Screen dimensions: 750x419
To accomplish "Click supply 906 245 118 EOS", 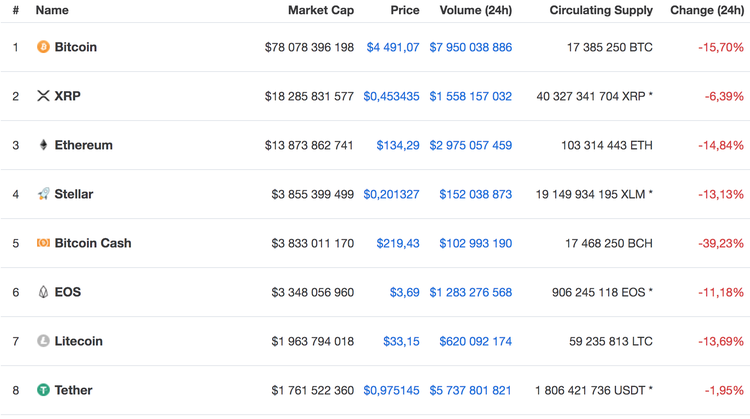I will click(x=599, y=292).
